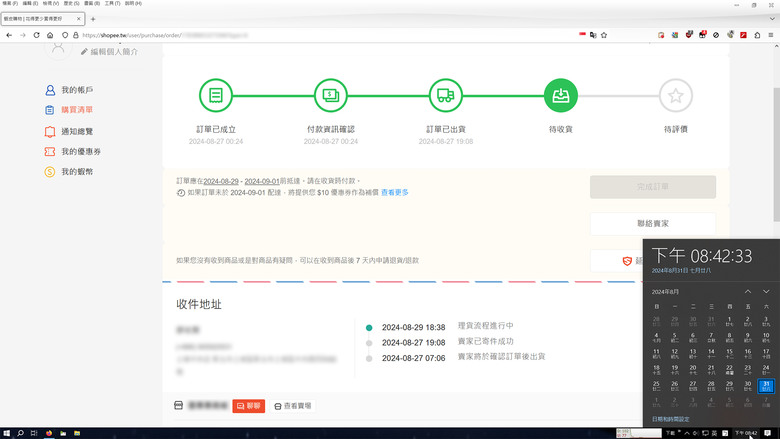
Task: Click tracking entry 2024-08-29 18:38
Action: (413, 328)
